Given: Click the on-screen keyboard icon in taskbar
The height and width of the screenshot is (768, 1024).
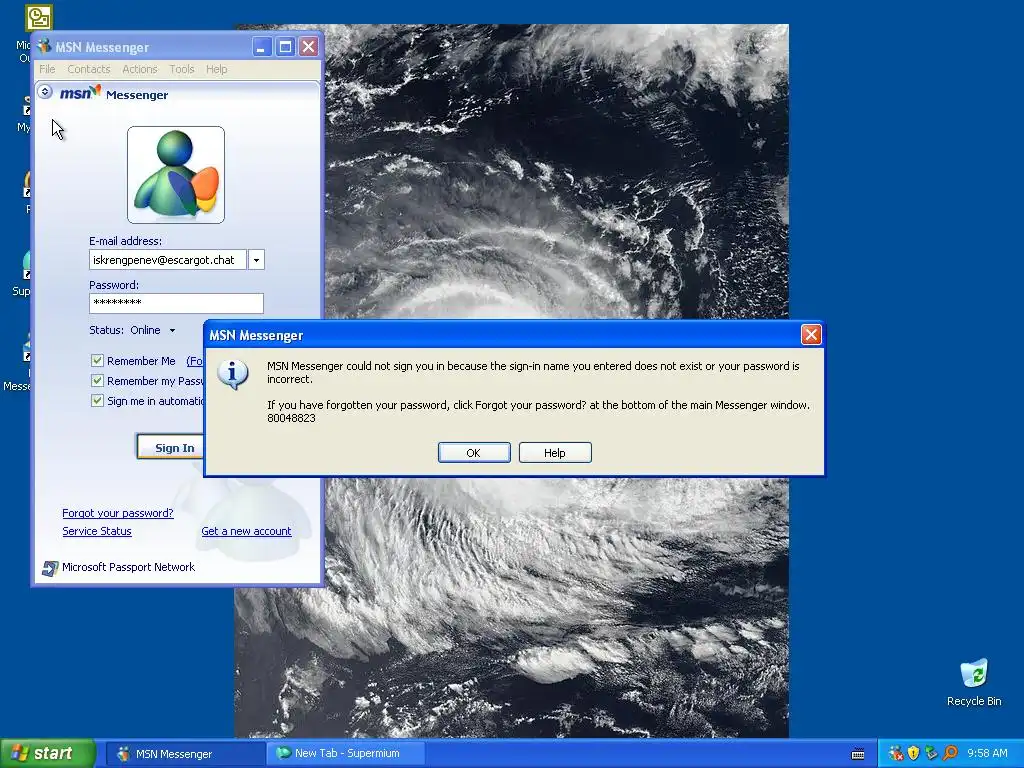Looking at the screenshot, I should coord(858,754).
